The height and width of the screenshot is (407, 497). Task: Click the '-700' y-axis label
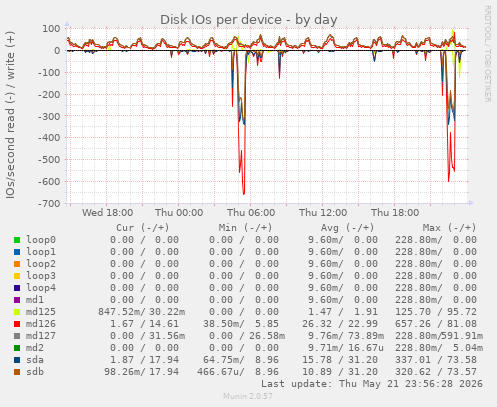click(49, 203)
